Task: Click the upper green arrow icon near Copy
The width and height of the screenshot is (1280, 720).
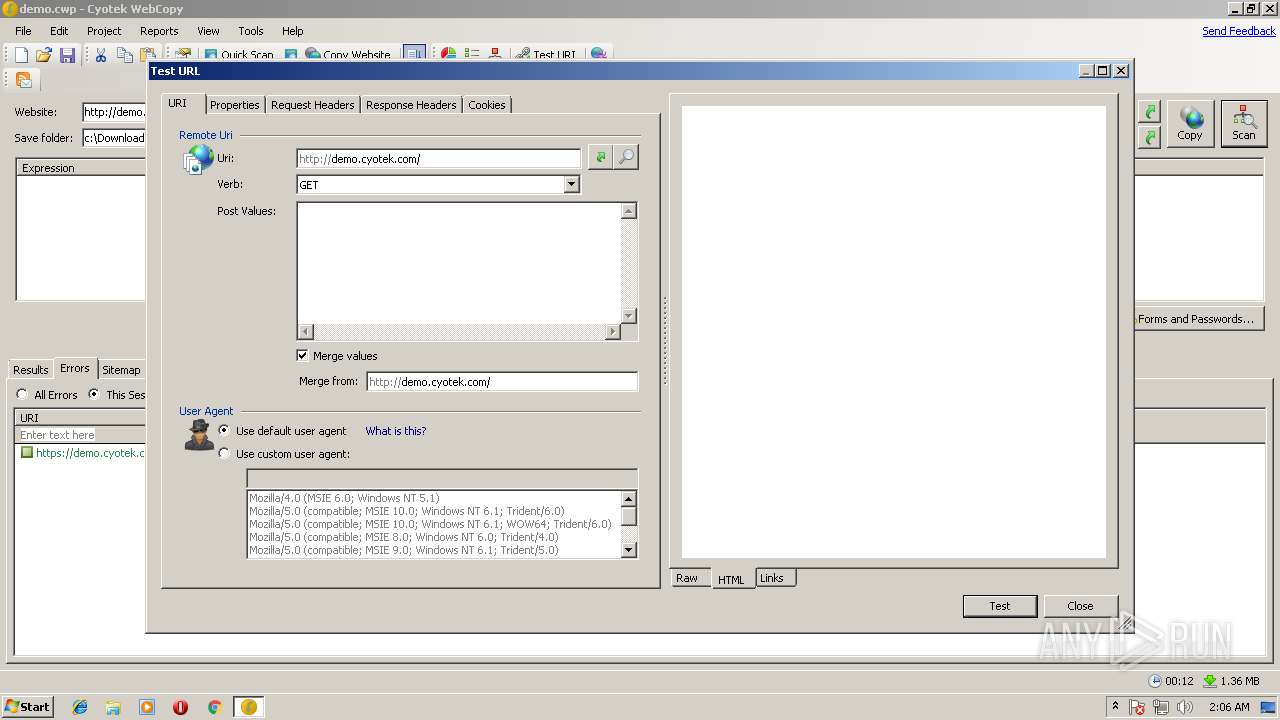Action: pyautogui.click(x=1150, y=112)
